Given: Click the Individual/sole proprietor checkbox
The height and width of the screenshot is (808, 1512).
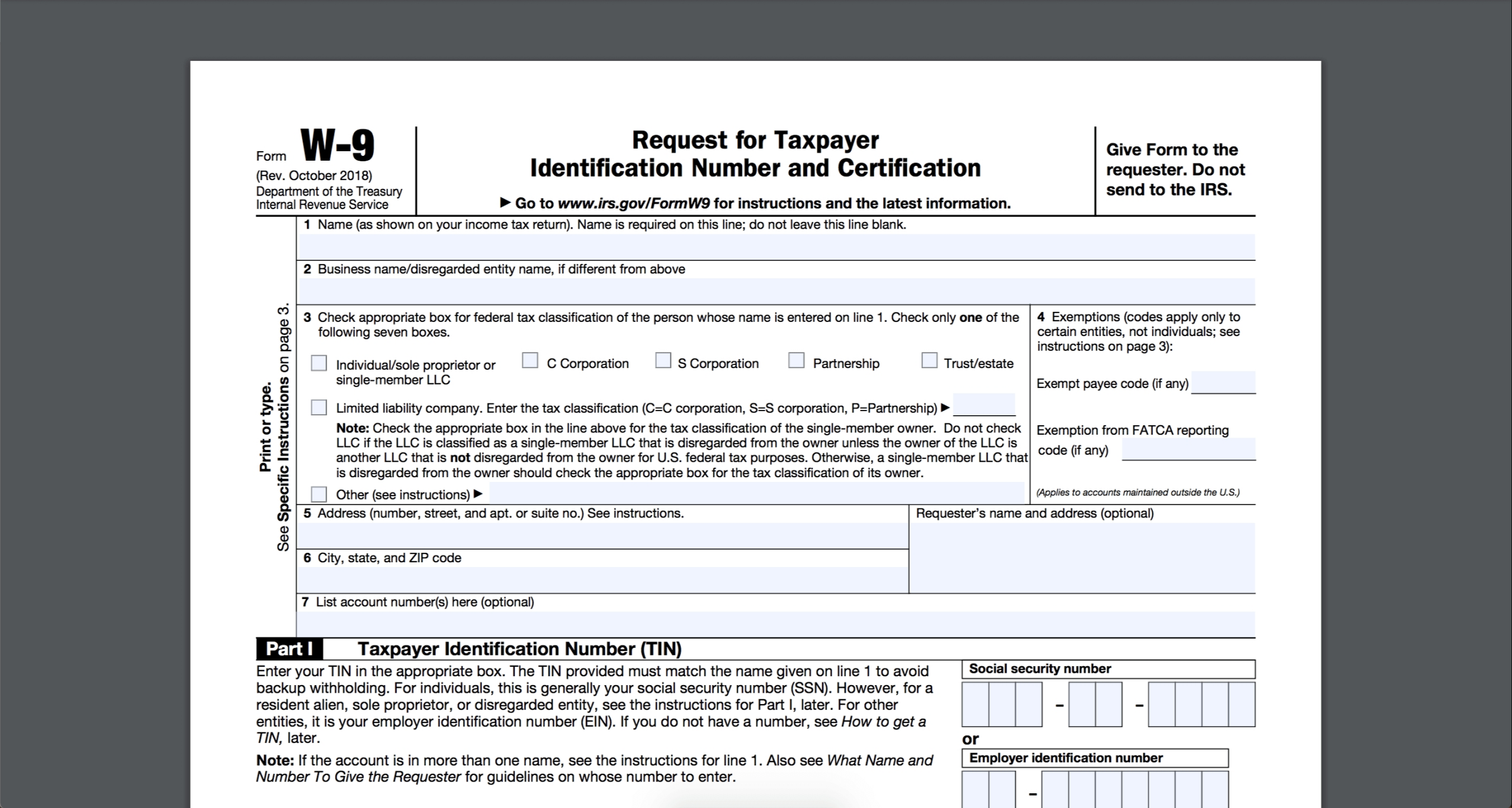Looking at the screenshot, I should click(x=320, y=362).
